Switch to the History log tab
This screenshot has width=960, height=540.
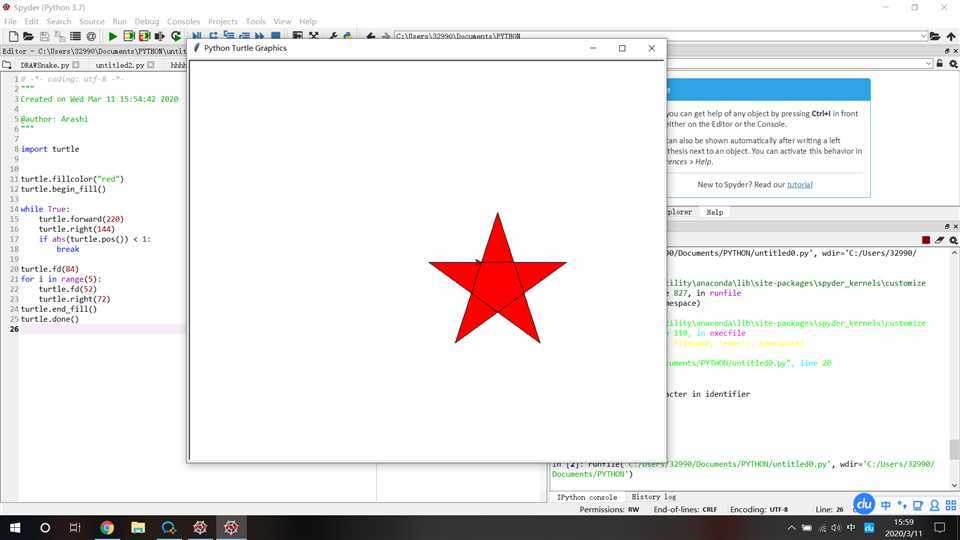[x=653, y=497]
